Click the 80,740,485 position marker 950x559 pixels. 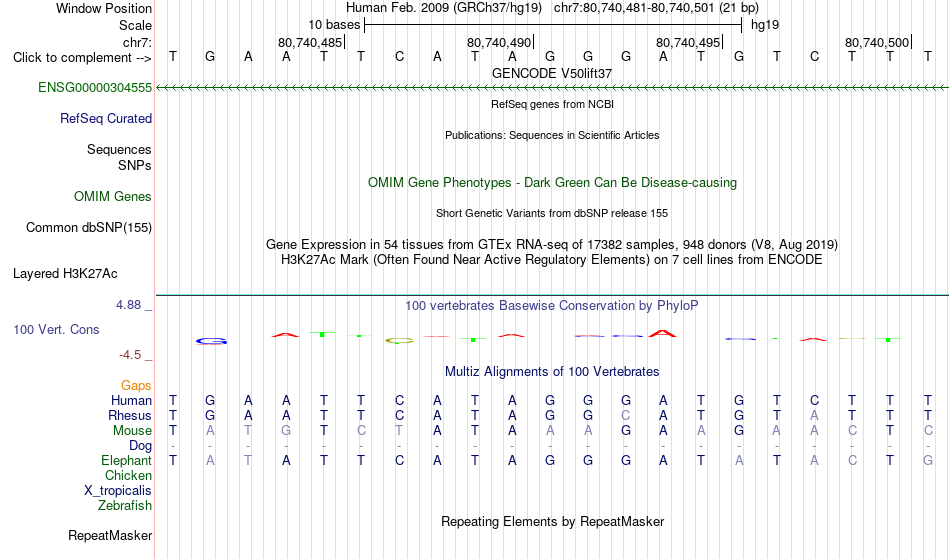311,42
